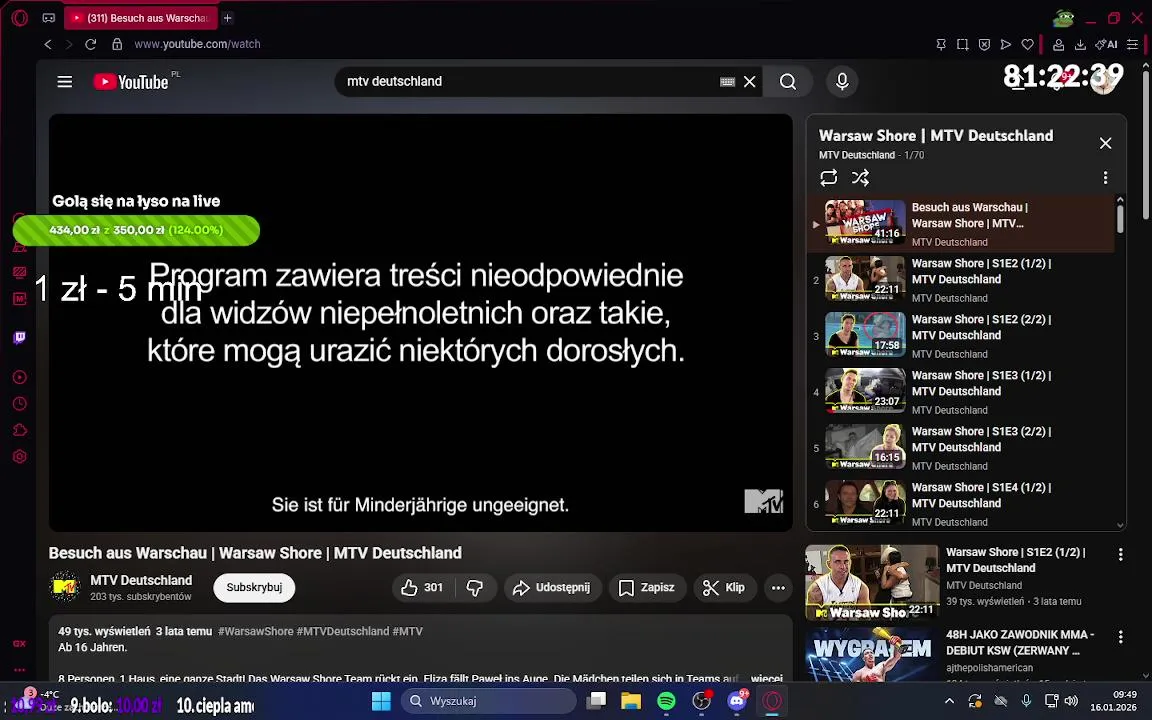The image size is (1152, 720).
Task: Open sidebar extensions cube icon
Action: click(20, 430)
